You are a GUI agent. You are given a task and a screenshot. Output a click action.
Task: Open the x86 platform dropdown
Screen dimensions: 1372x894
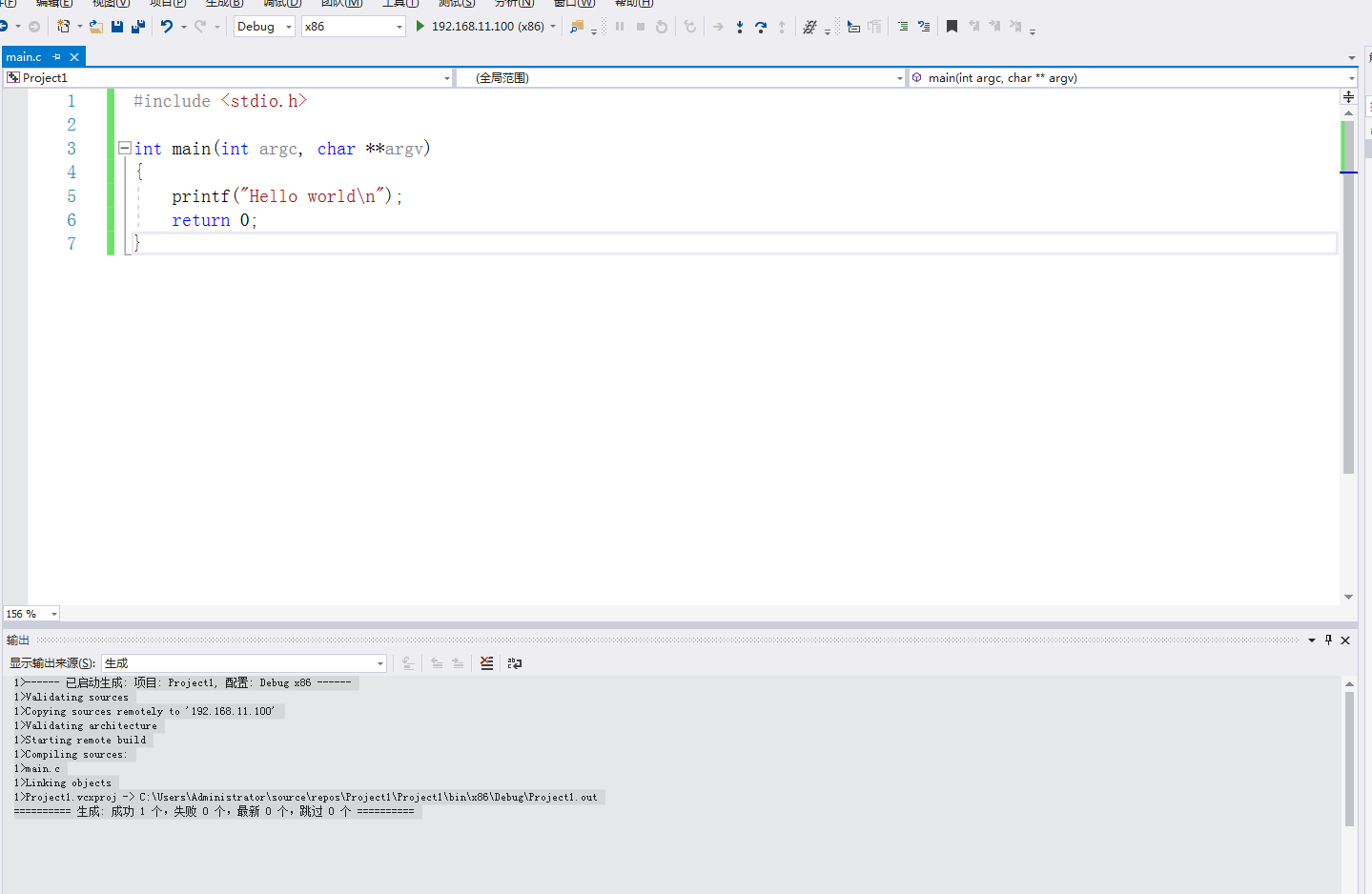[x=354, y=27]
